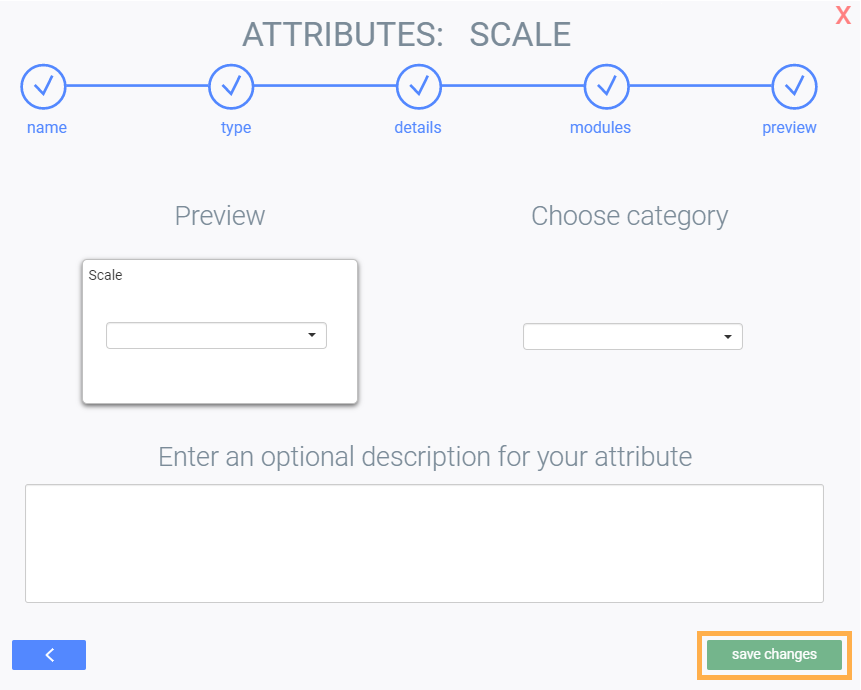Viewport: 861px width, 690px height.
Task: Click the Scale label in preview card
Action: [x=105, y=275]
